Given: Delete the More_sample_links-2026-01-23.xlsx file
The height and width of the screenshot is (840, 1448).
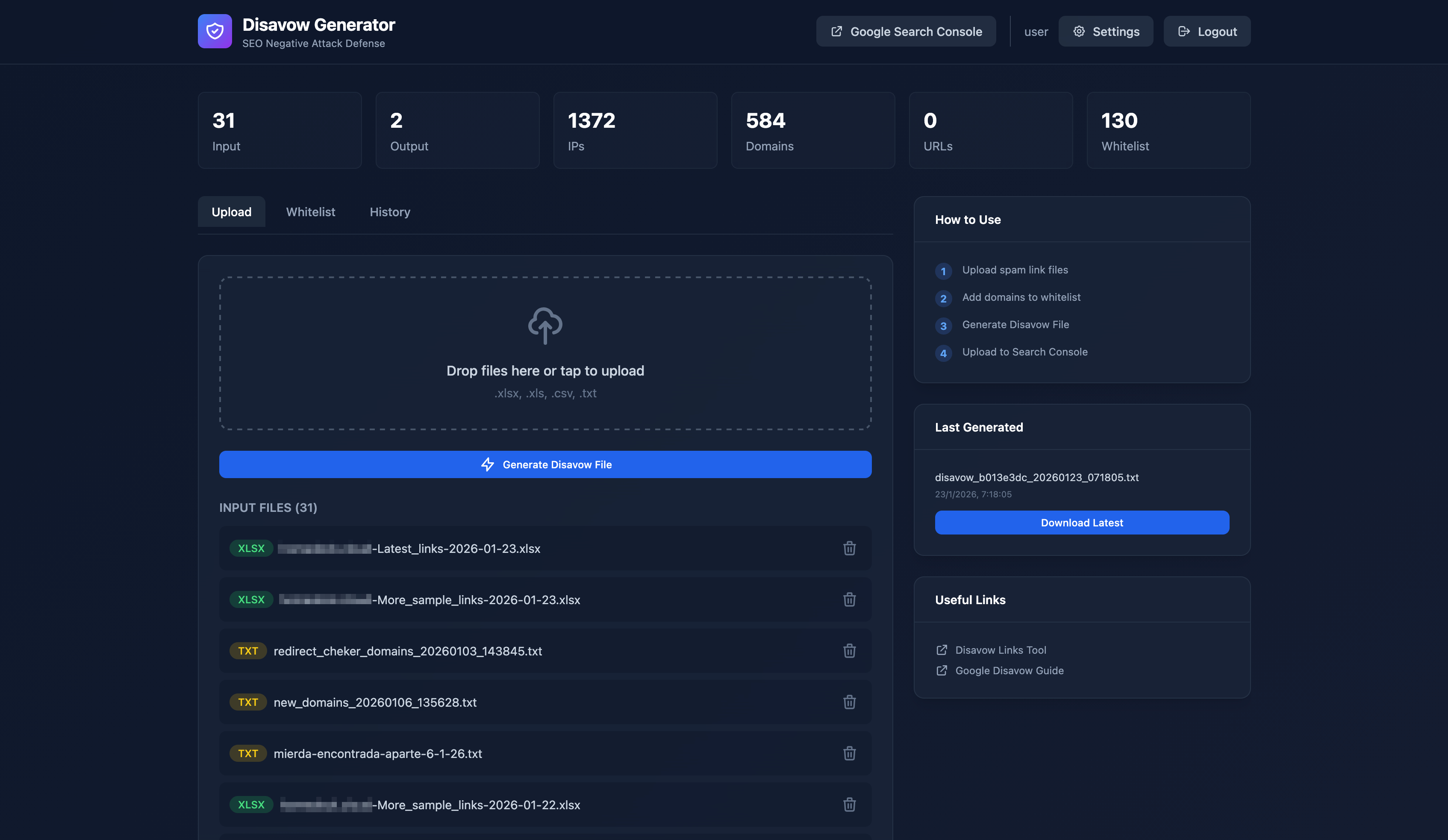Looking at the screenshot, I should click(849, 599).
